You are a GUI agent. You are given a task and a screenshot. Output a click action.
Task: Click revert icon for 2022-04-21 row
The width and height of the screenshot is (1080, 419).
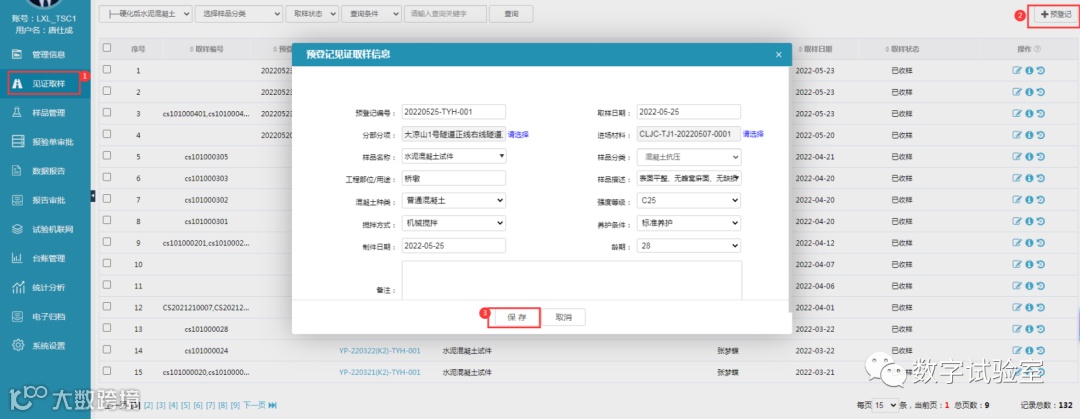1041,156
